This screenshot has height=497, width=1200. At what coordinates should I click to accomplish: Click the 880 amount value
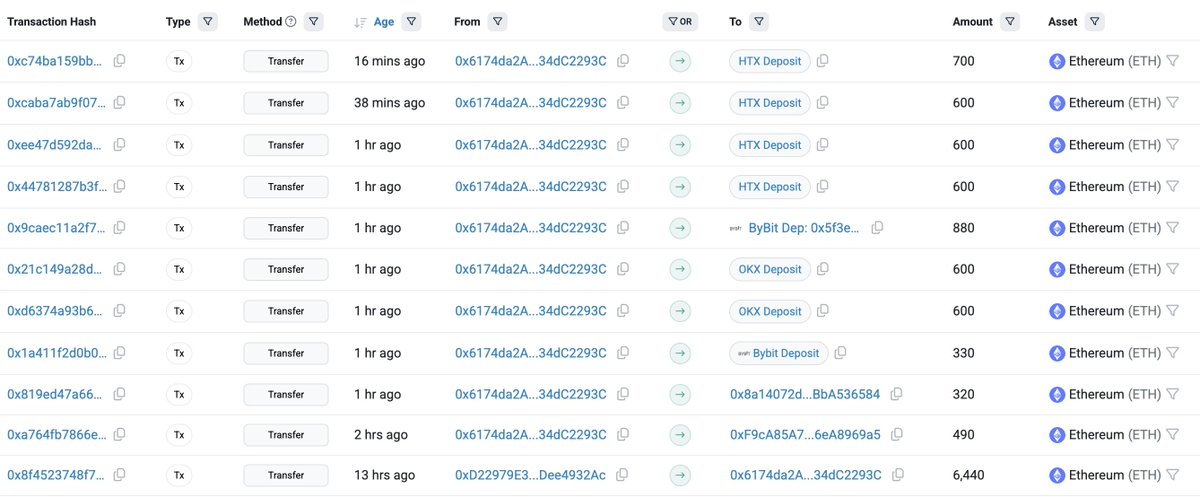[964, 228]
